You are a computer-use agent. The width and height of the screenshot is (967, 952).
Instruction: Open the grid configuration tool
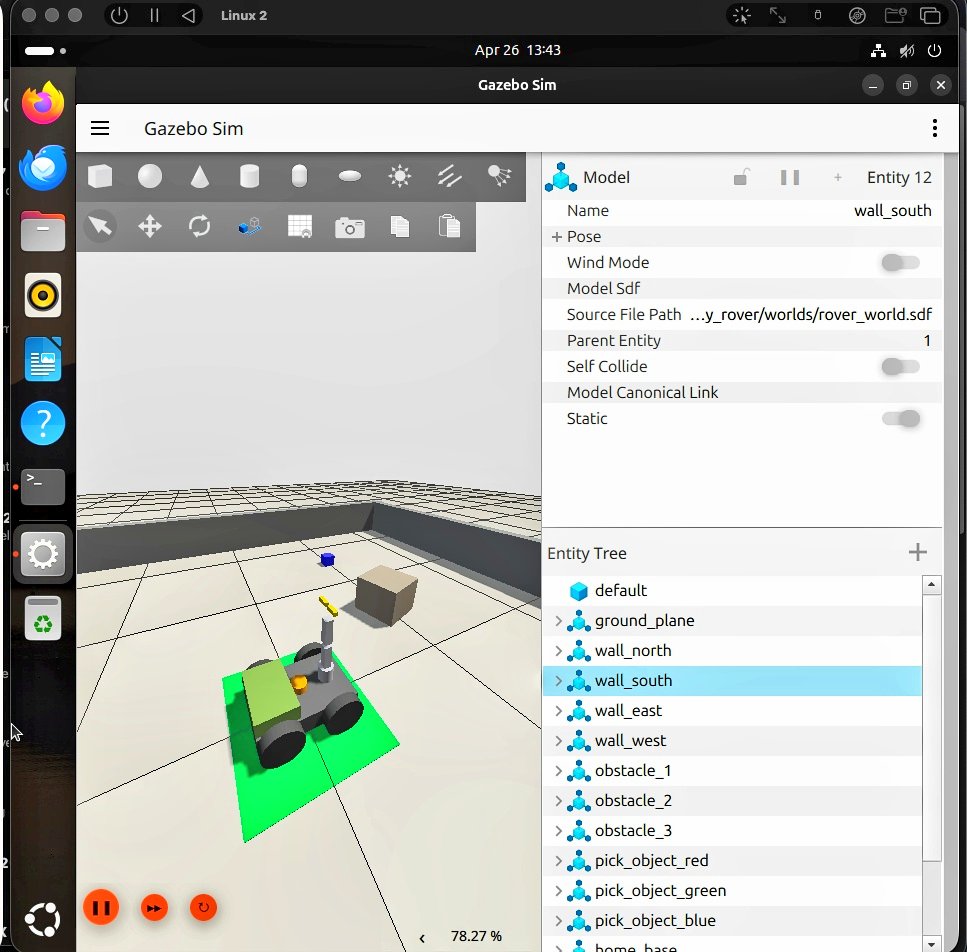(300, 226)
